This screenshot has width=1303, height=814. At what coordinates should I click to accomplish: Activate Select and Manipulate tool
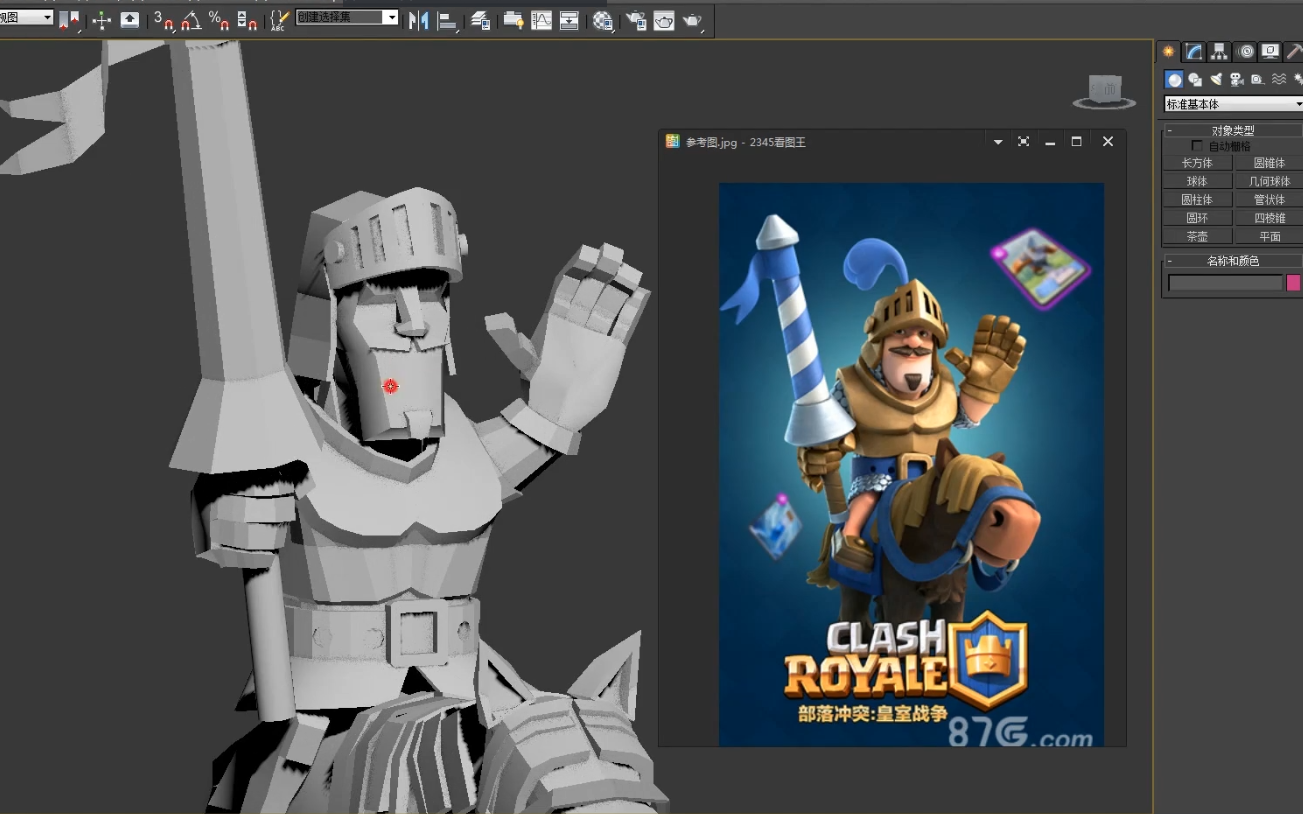pos(101,20)
